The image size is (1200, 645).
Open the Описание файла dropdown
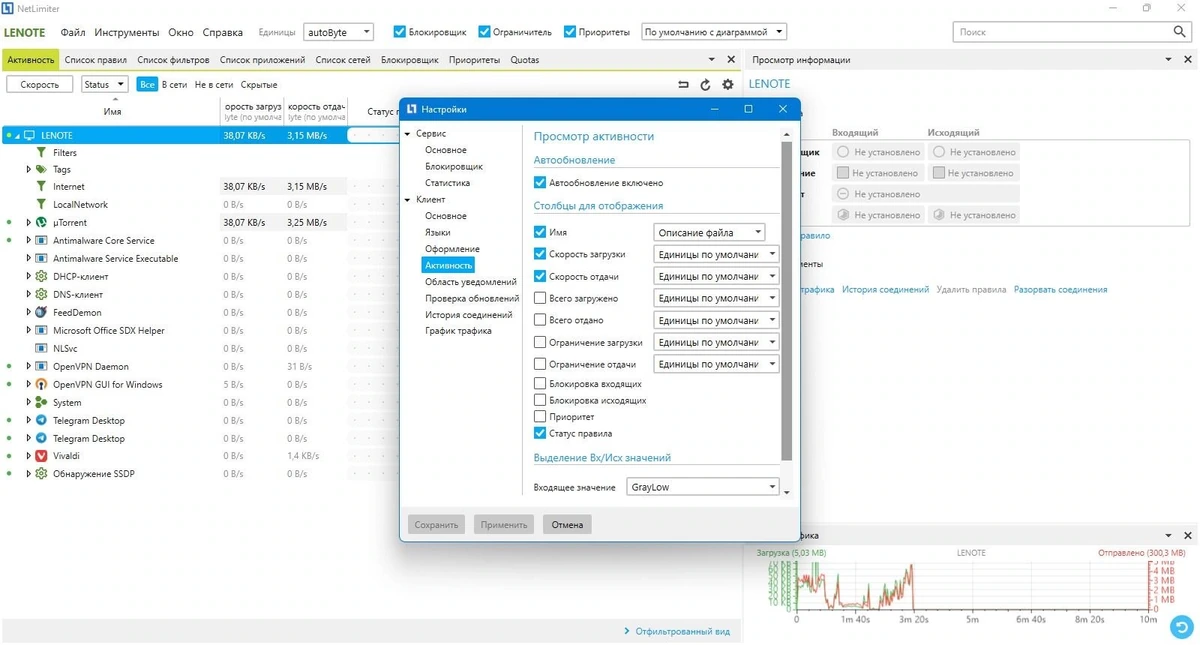point(709,232)
